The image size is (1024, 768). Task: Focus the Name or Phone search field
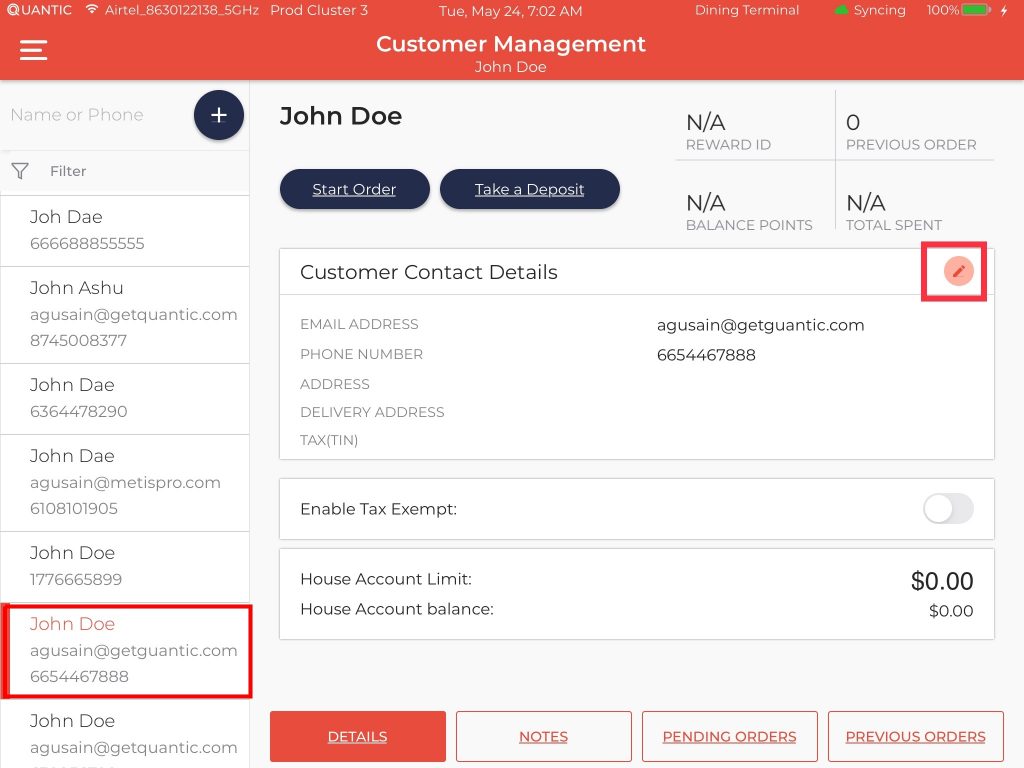click(x=95, y=115)
